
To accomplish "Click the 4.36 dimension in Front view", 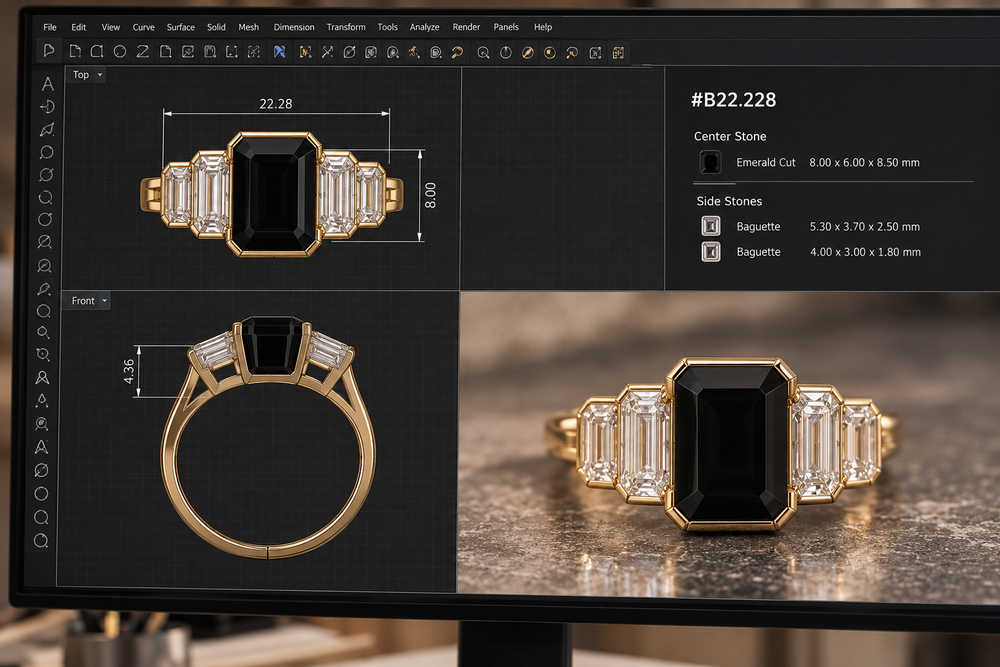I will [x=129, y=371].
